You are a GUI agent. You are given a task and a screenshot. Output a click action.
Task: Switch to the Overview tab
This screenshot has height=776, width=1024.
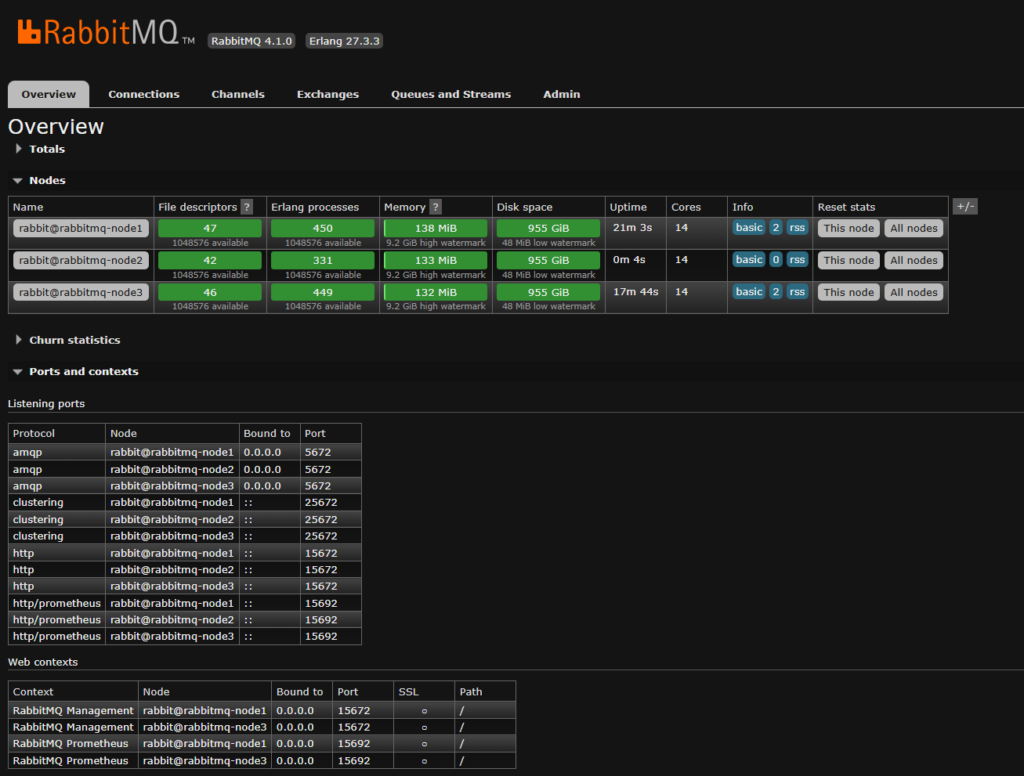[48, 94]
